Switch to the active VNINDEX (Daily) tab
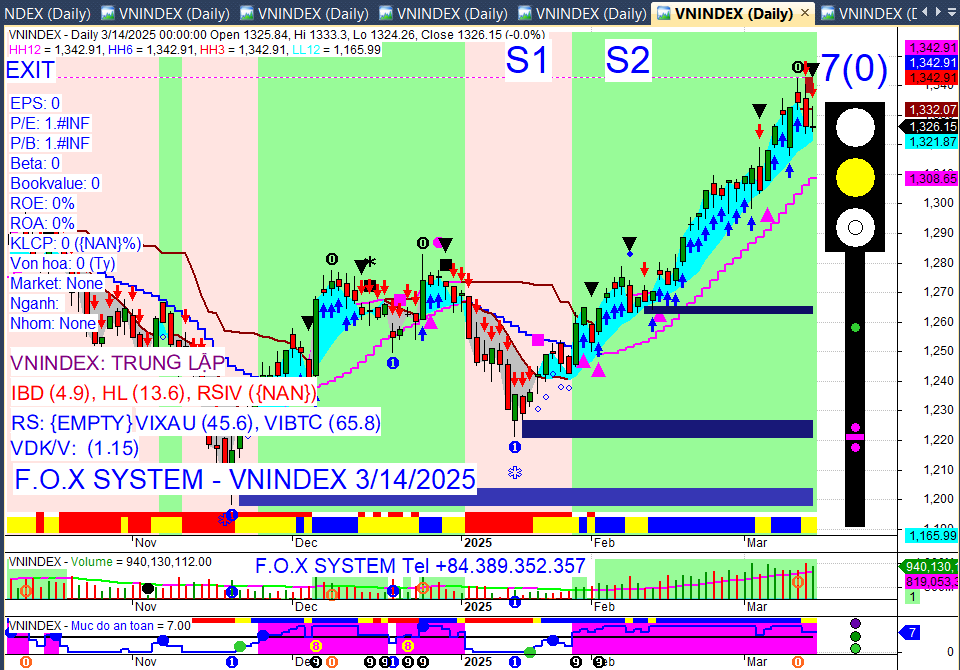960x670 pixels. point(733,13)
